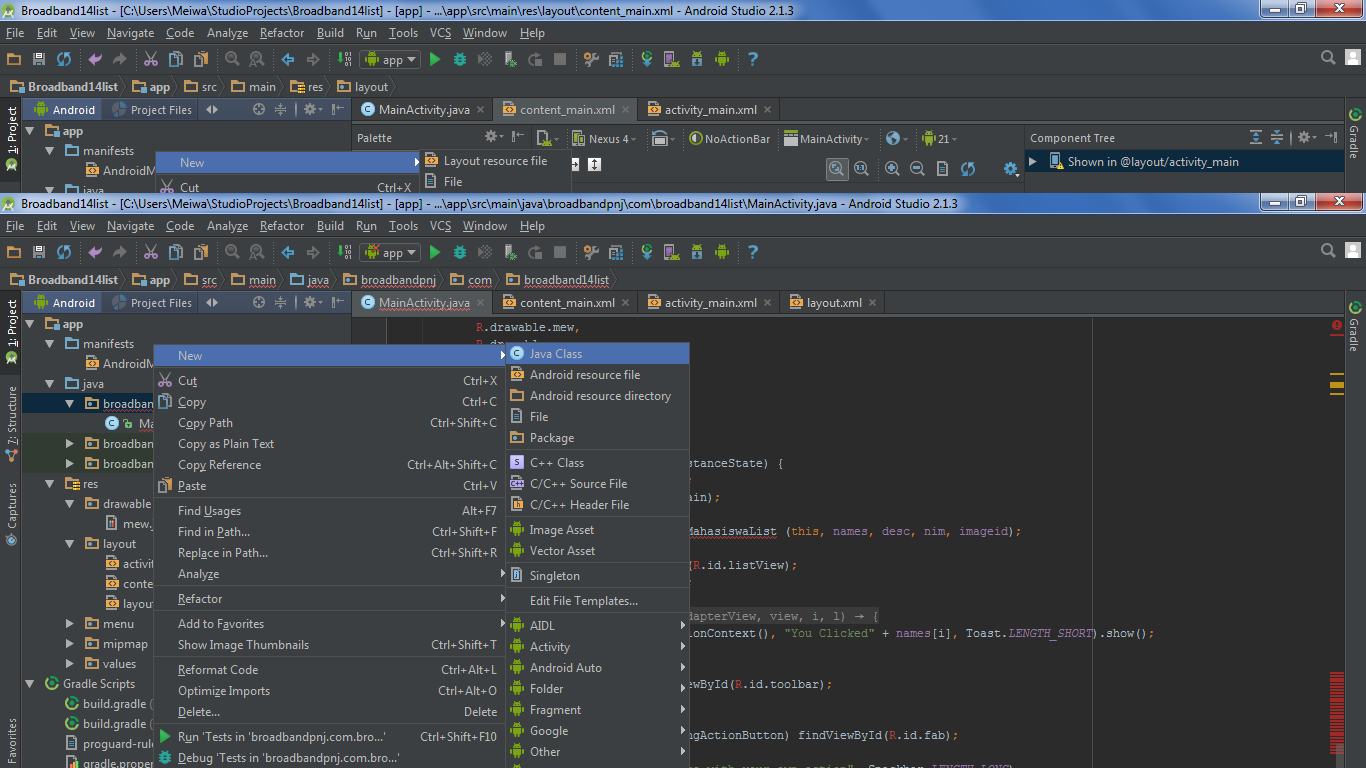Click the Project Structure icon in the front window toolbar
1366x768 pixels.
(x=616, y=253)
